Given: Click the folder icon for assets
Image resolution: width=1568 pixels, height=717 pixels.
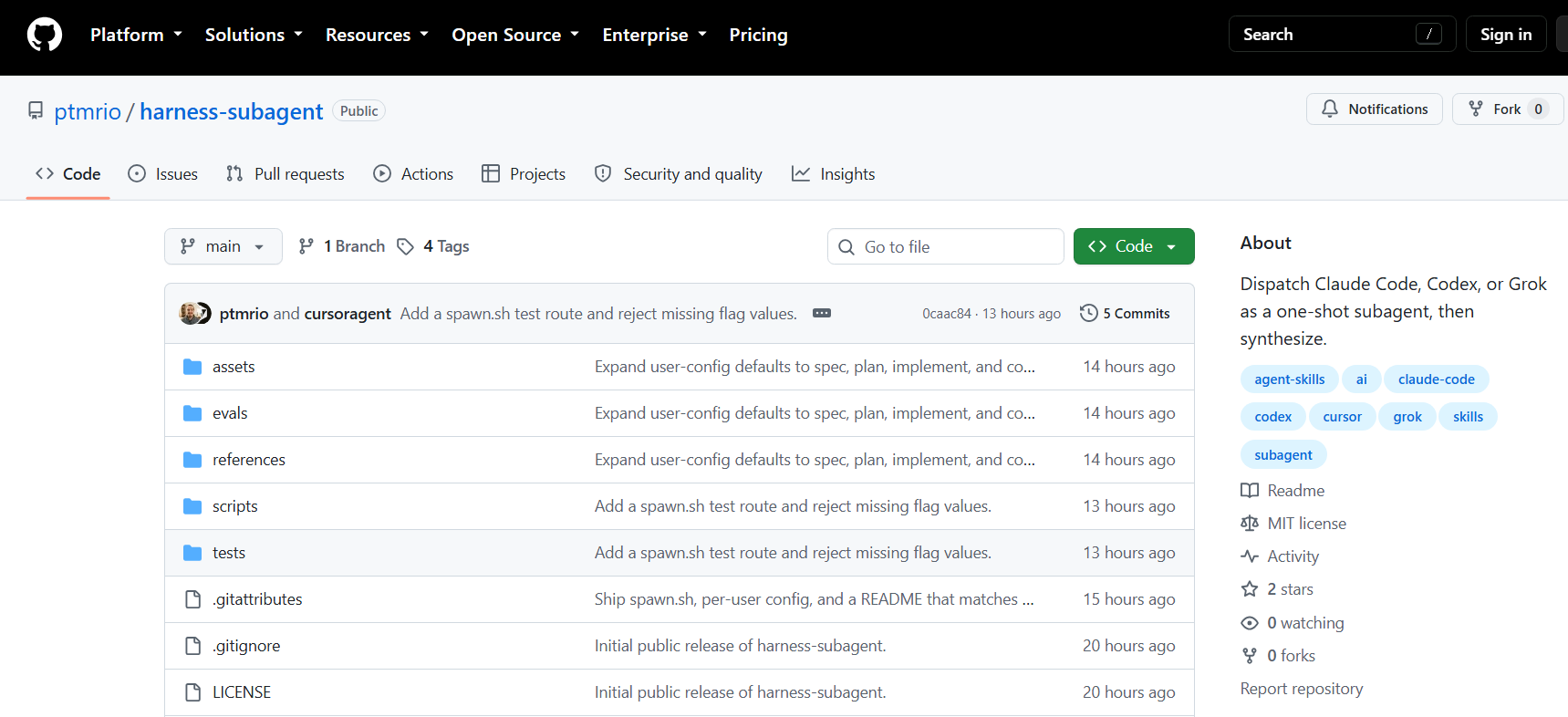Looking at the screenshot, I should click(x=192, y=367).
